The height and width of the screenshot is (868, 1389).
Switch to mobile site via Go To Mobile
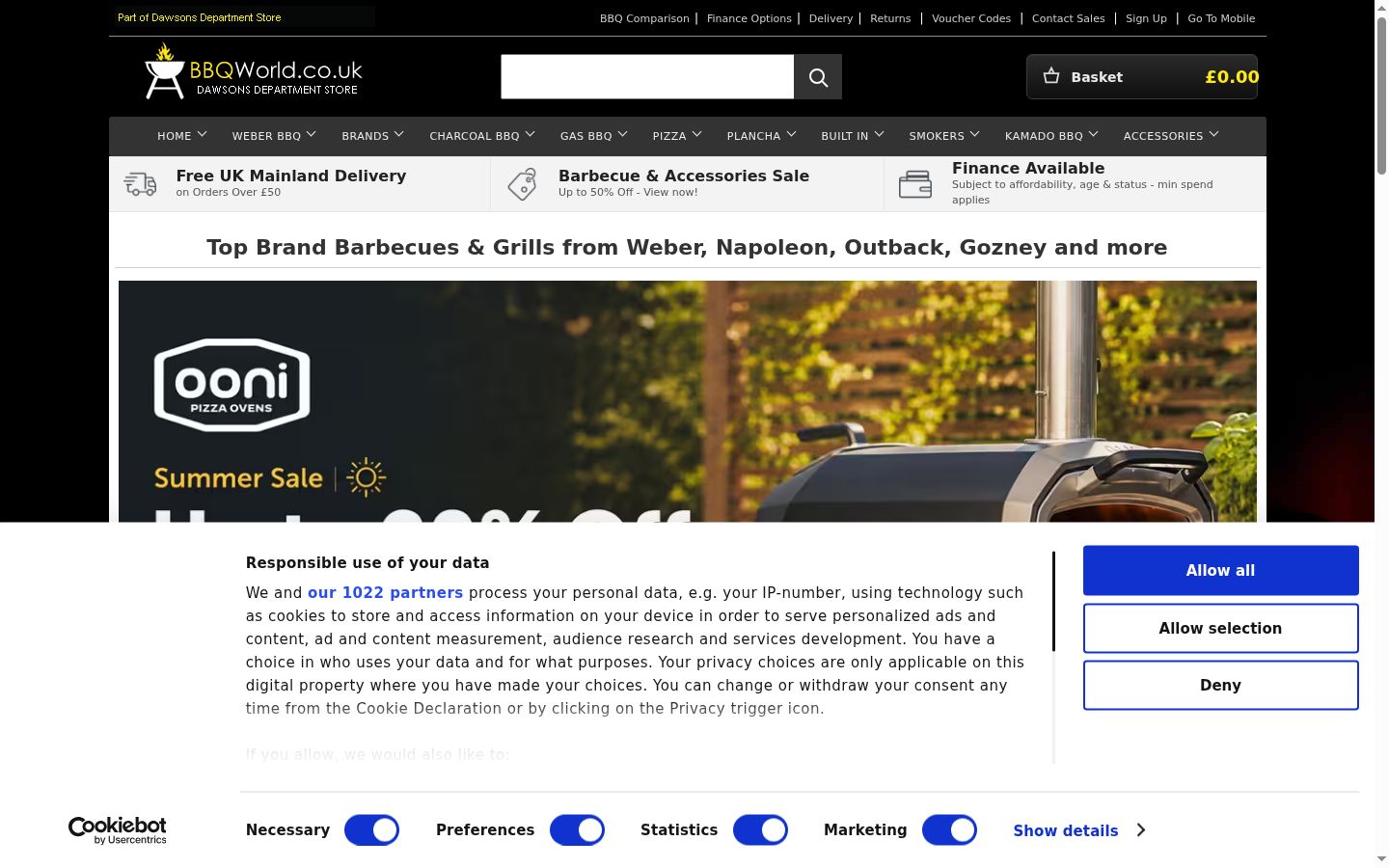tap(1221, 18)
